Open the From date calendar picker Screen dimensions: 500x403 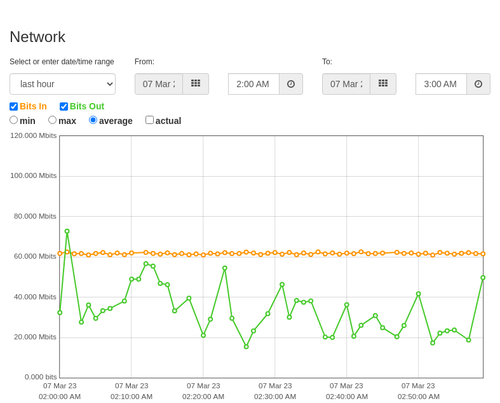195,84
